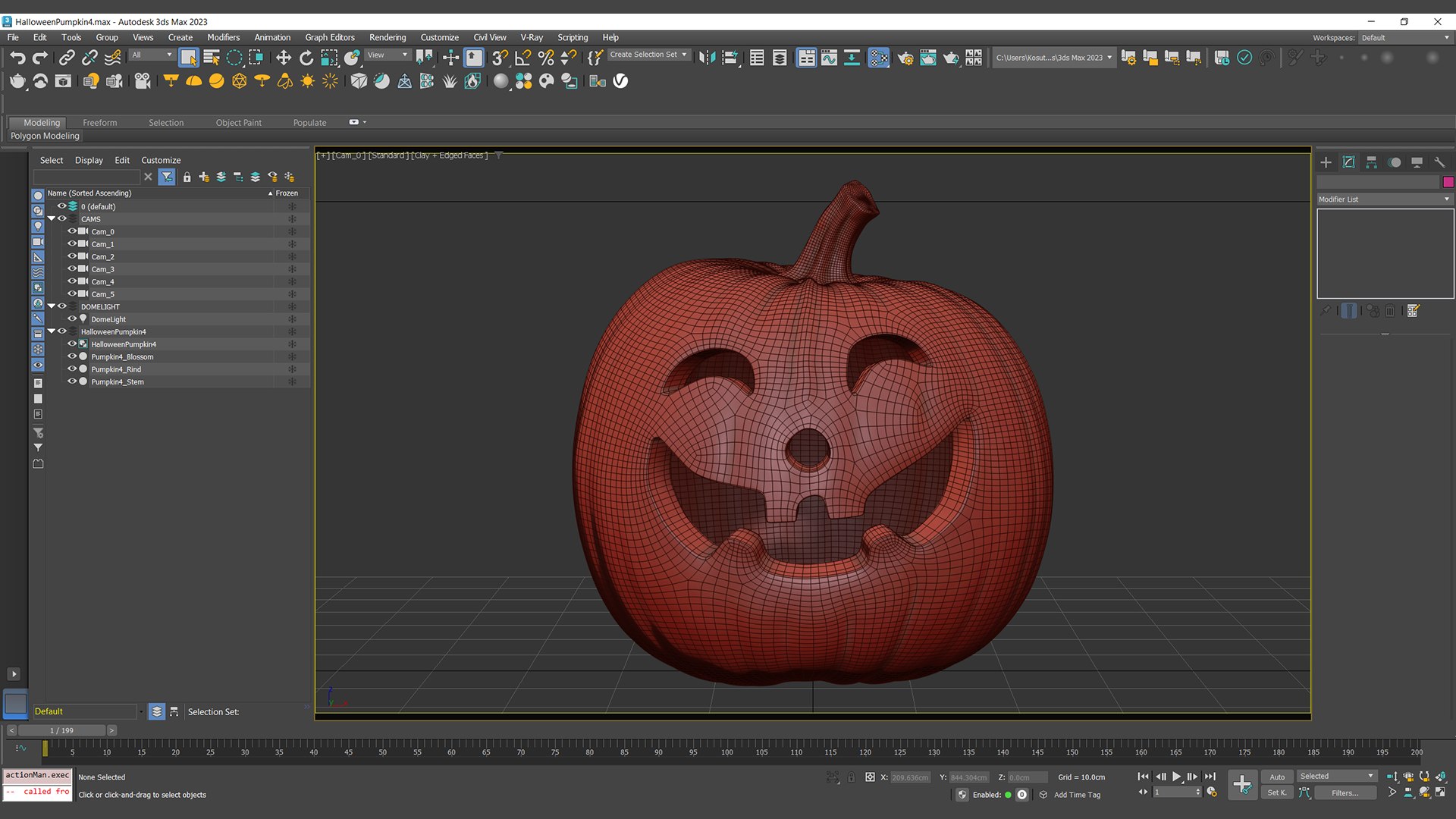Open the Create panel plus tab

pyautogui.click(x=1326, y=162)
